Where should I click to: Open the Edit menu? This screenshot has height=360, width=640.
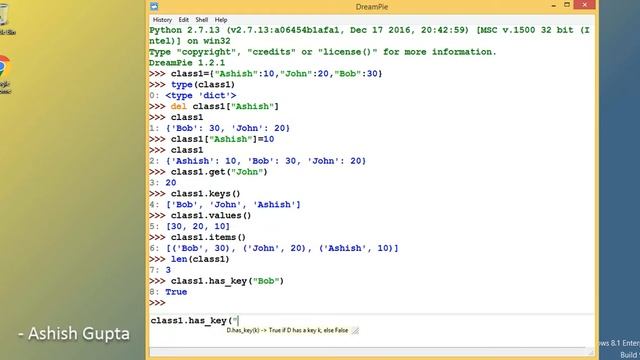(x=184, y=20)
